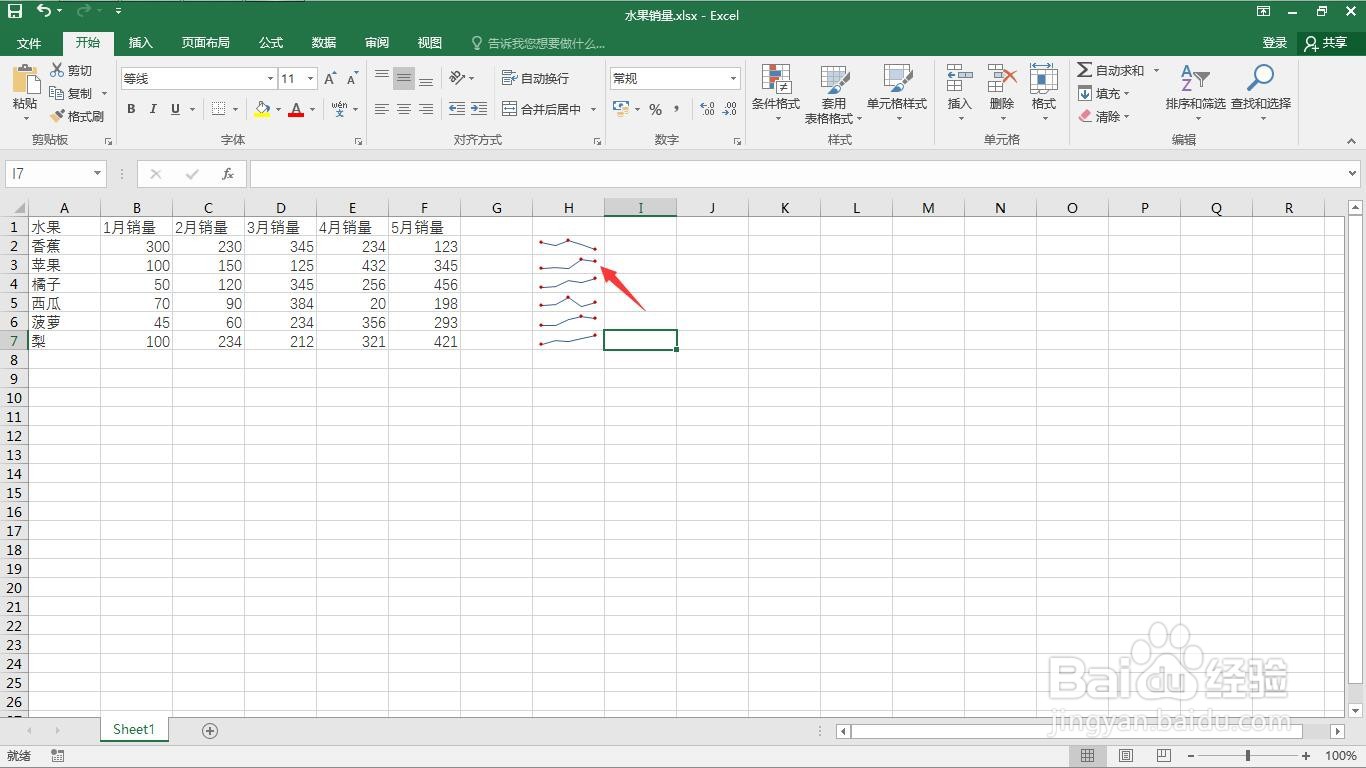Click the increase decimal icon
The width and height of the screenshot is (1366, 768).
click(x=707, y=109)
